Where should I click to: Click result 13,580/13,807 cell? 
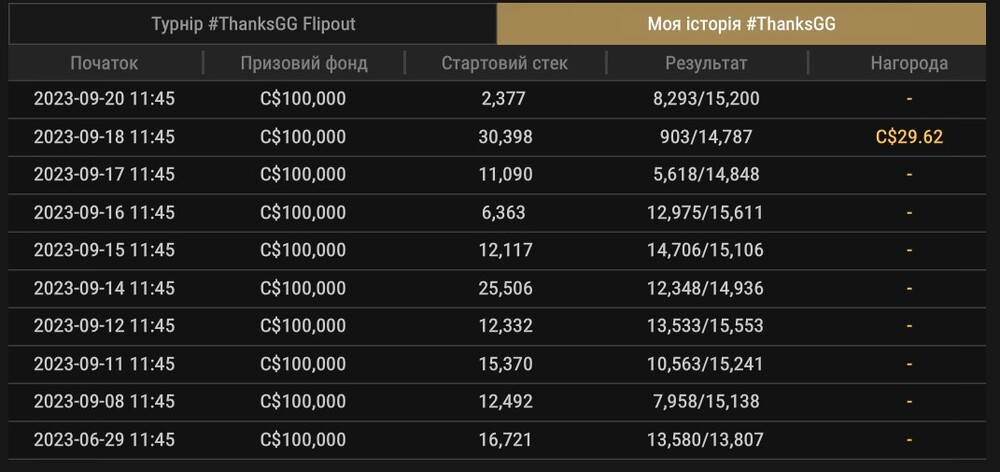[x=705, y=439]
